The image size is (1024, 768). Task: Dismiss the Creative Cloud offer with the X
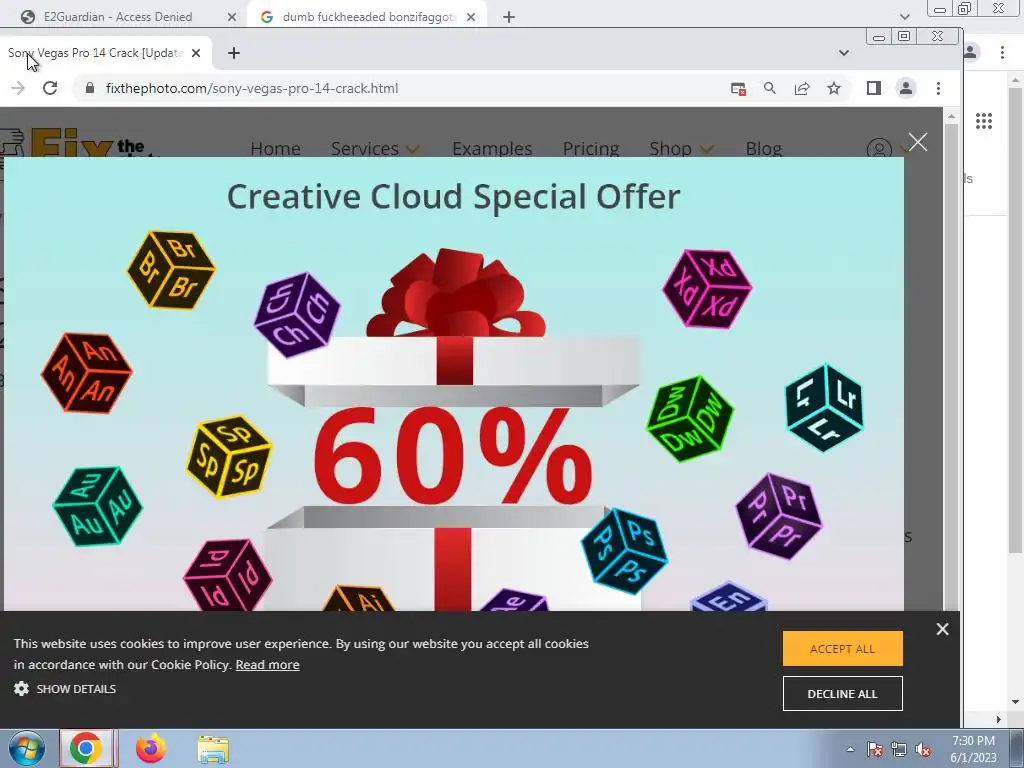(x=918, y=142)
